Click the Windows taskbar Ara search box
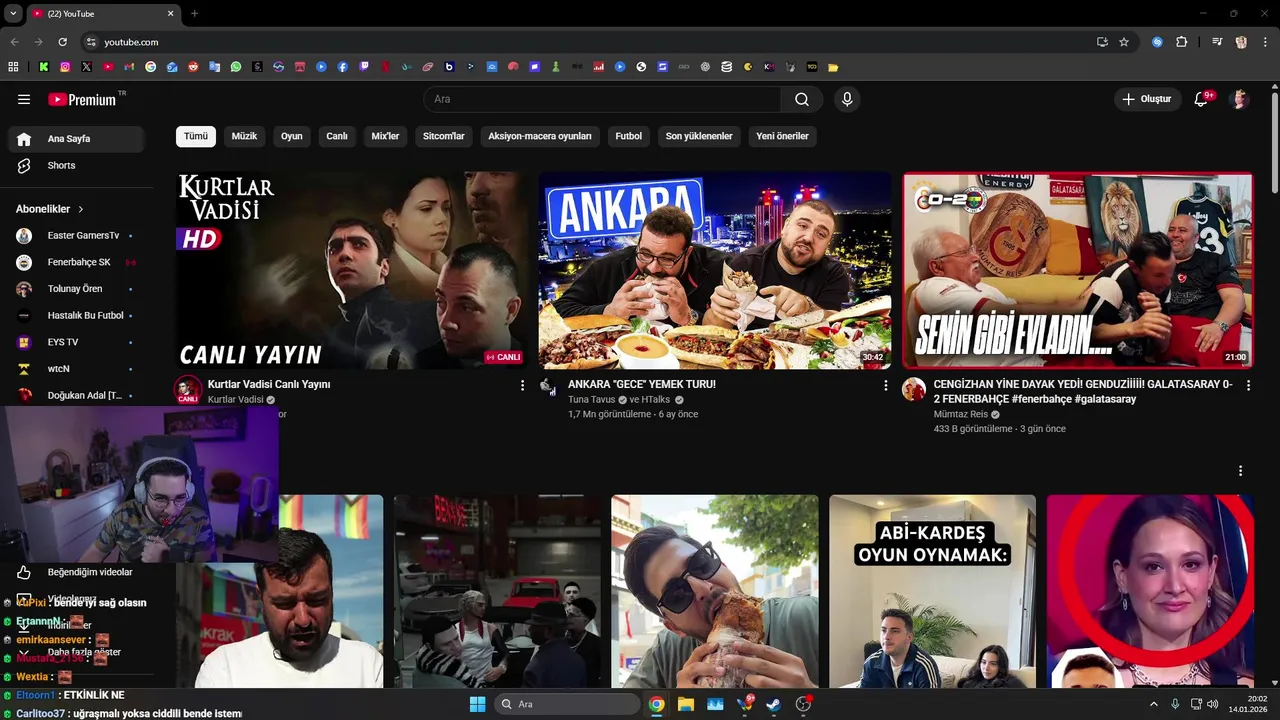Viewport: 1280px width, 720px height. tap(567, 704)
